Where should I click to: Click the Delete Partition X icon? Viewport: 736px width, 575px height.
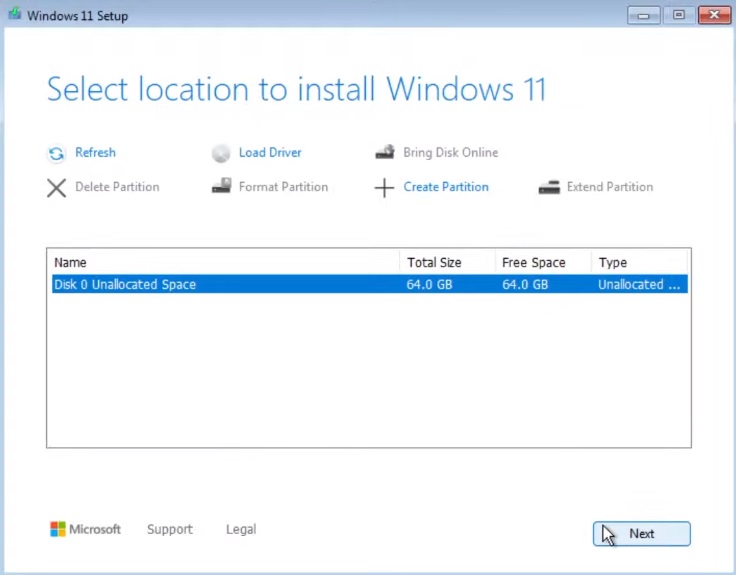pos(56,188)
